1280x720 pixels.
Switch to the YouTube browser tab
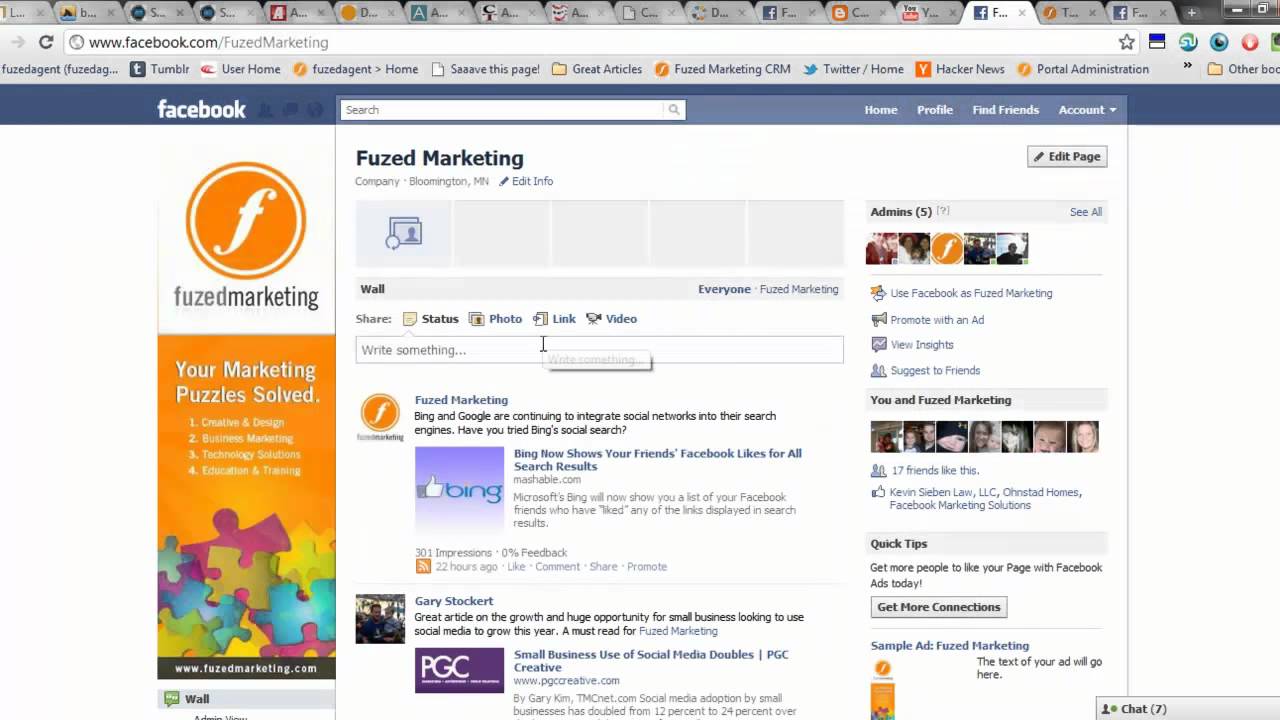coord(922,13)
